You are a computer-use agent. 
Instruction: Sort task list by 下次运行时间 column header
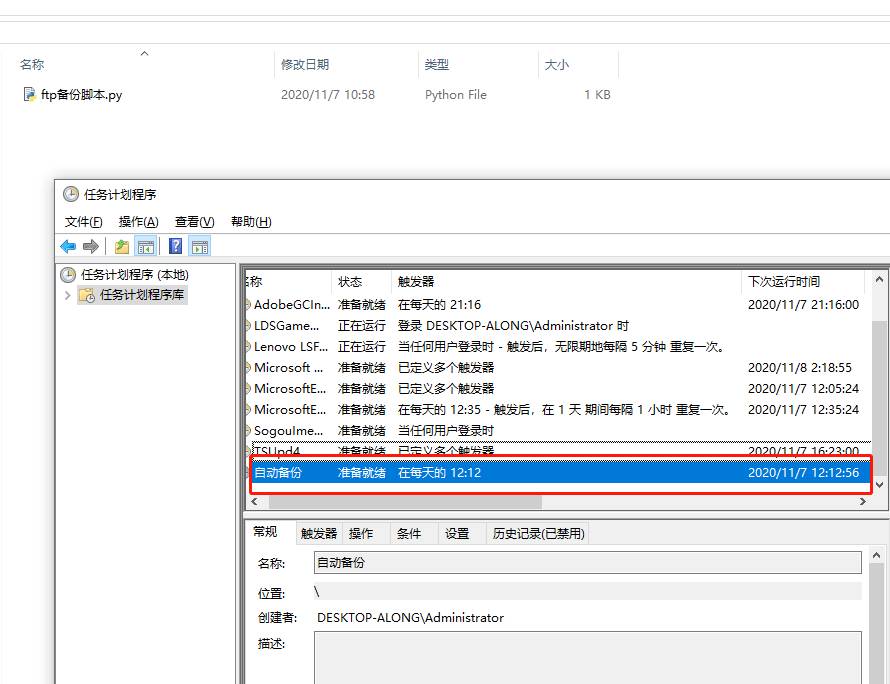click(x=803, y=282)
